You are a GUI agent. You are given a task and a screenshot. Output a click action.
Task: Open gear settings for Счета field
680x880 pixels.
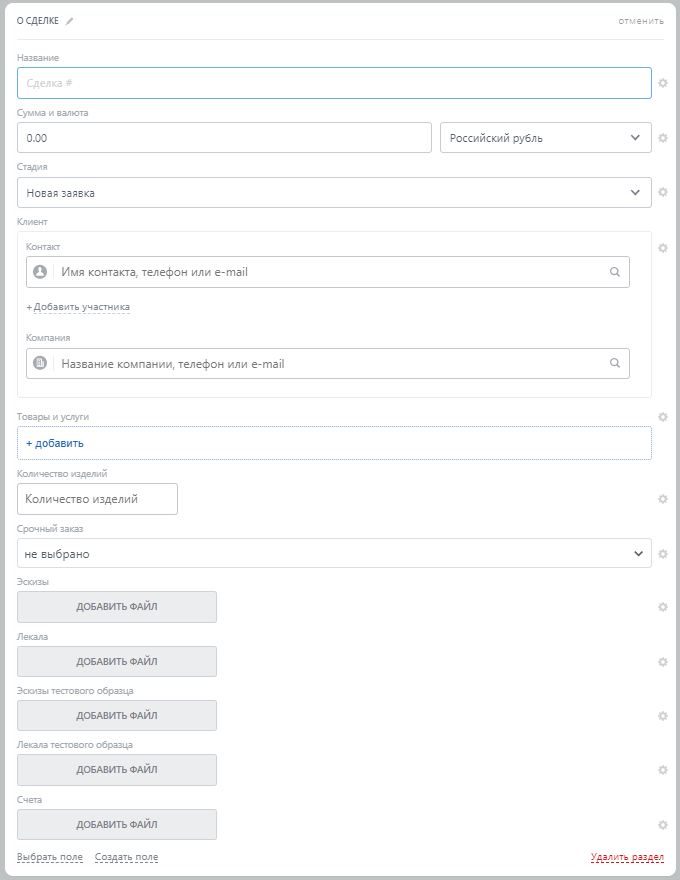662,825
